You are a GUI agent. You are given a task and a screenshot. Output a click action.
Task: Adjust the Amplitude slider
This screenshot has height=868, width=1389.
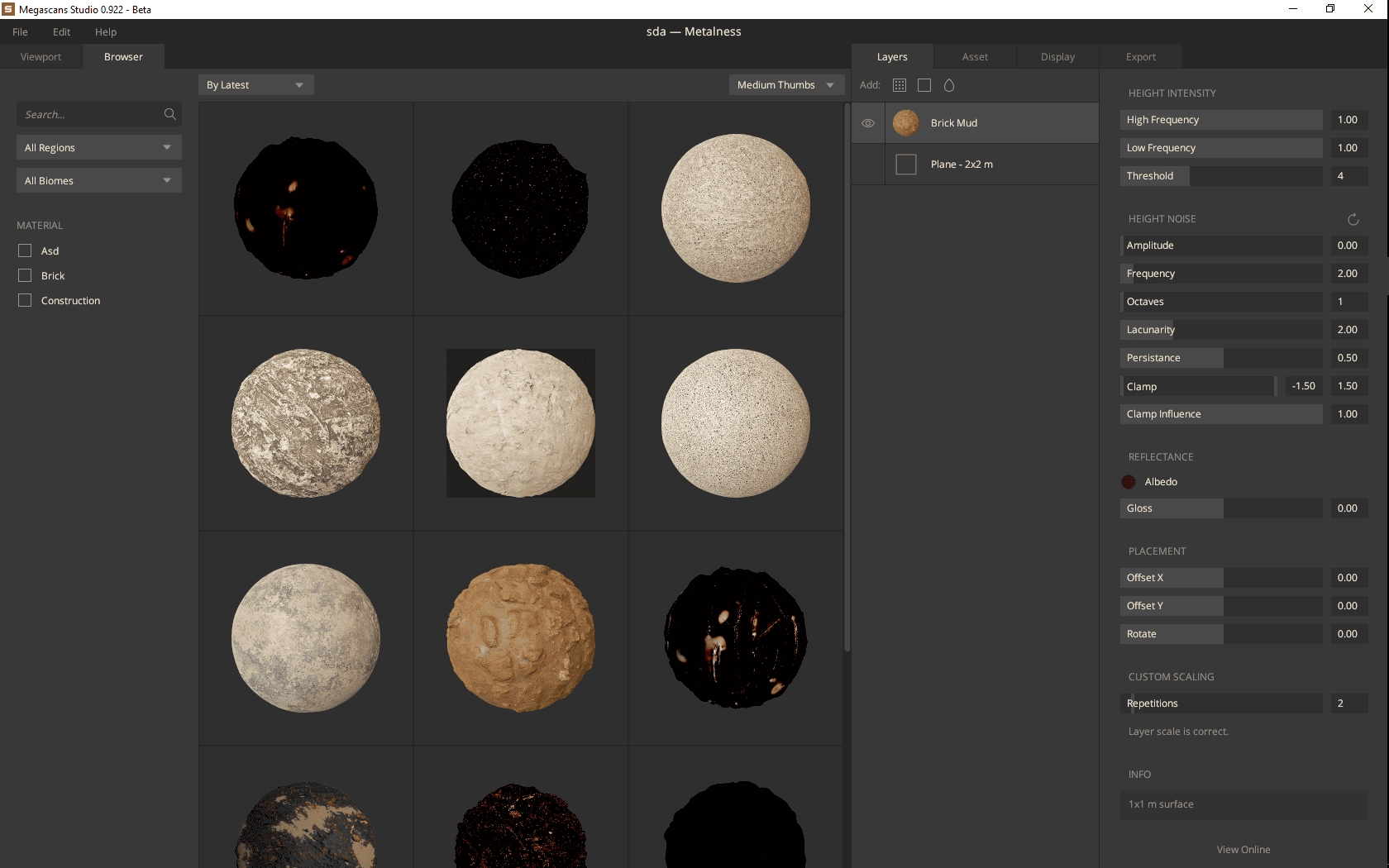pyautogui.click(x=1221, y=246)
